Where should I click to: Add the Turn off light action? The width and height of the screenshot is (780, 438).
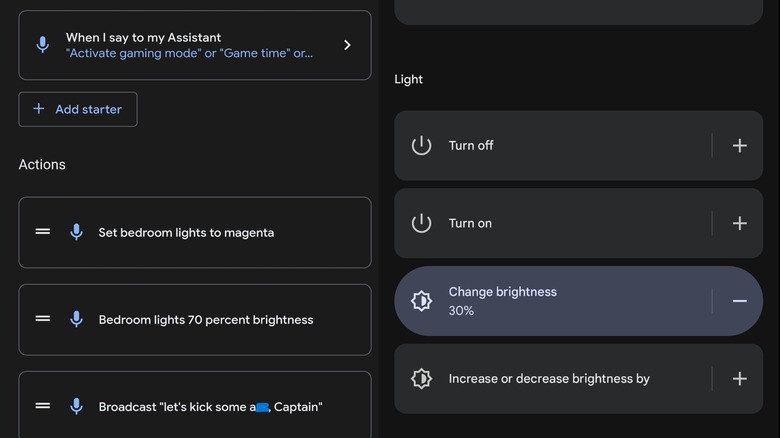point(739,146)
